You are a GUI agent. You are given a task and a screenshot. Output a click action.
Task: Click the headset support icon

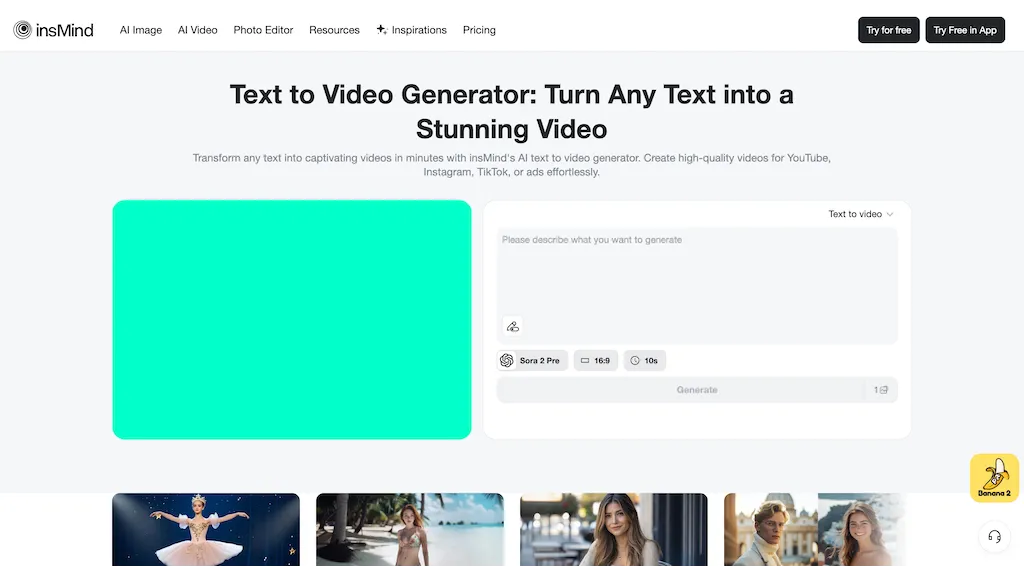(994, 537)
